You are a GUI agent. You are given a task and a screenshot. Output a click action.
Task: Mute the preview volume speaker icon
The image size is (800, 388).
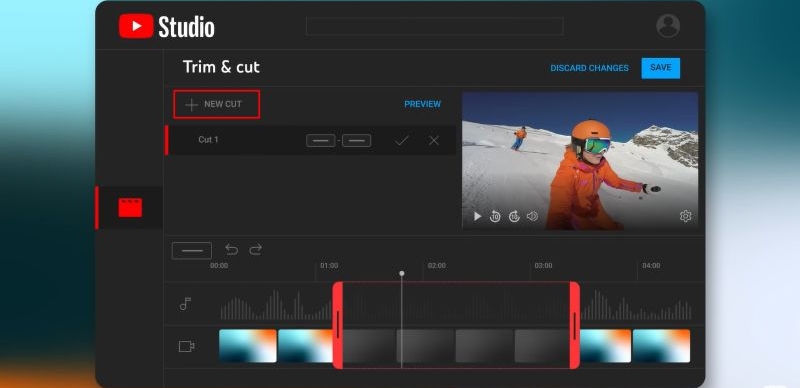pos(532,216)
